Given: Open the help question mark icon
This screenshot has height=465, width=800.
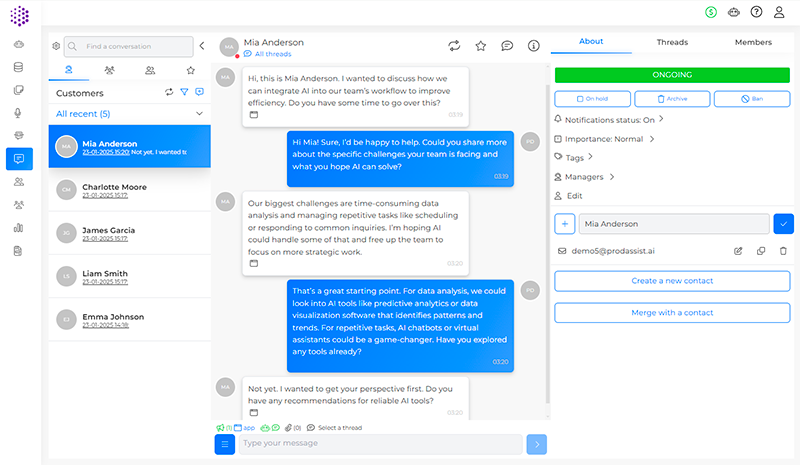Looking at the screenshot, I should (x=756, y=12).
